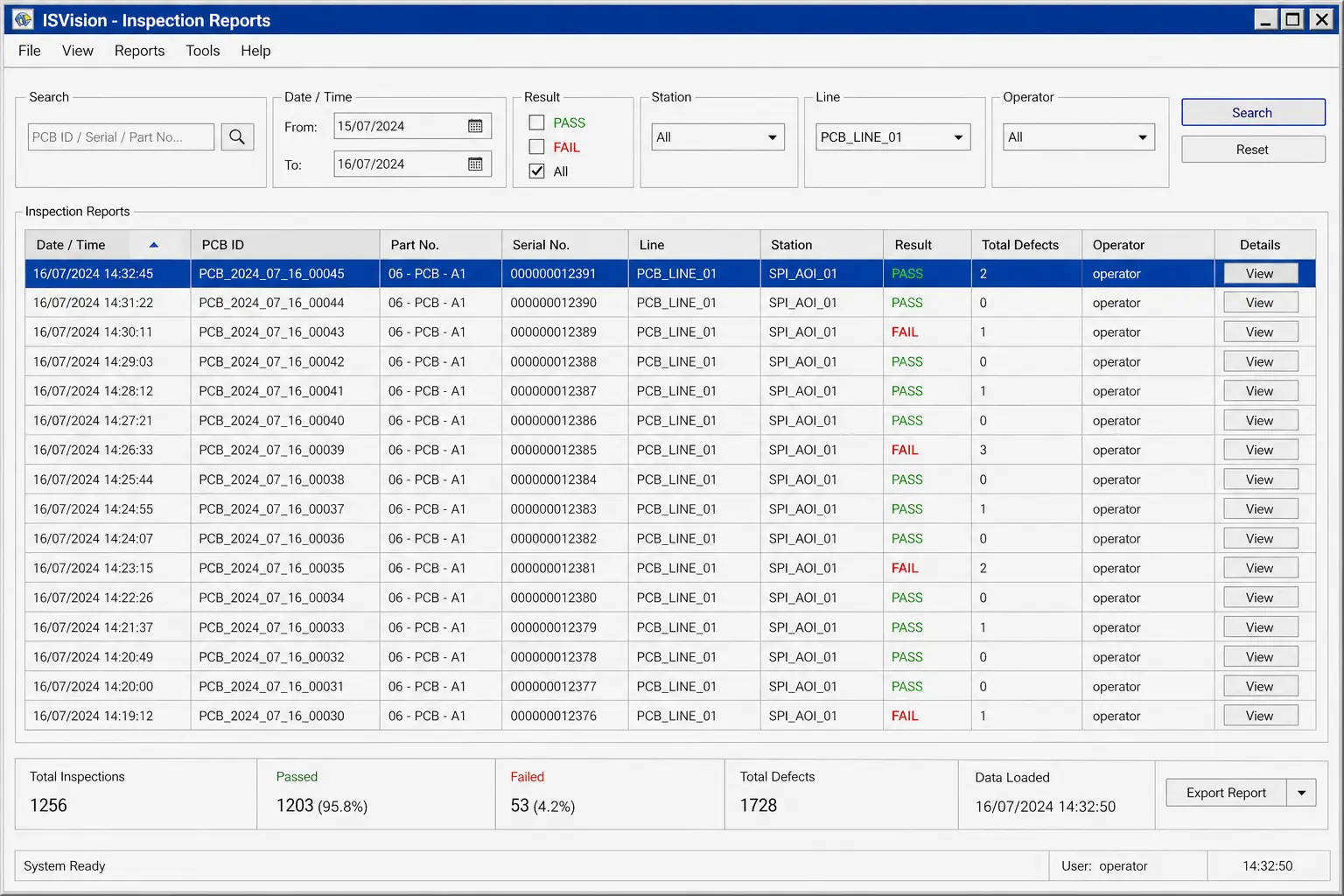Sort by the Station column header

tap(822, 245)
